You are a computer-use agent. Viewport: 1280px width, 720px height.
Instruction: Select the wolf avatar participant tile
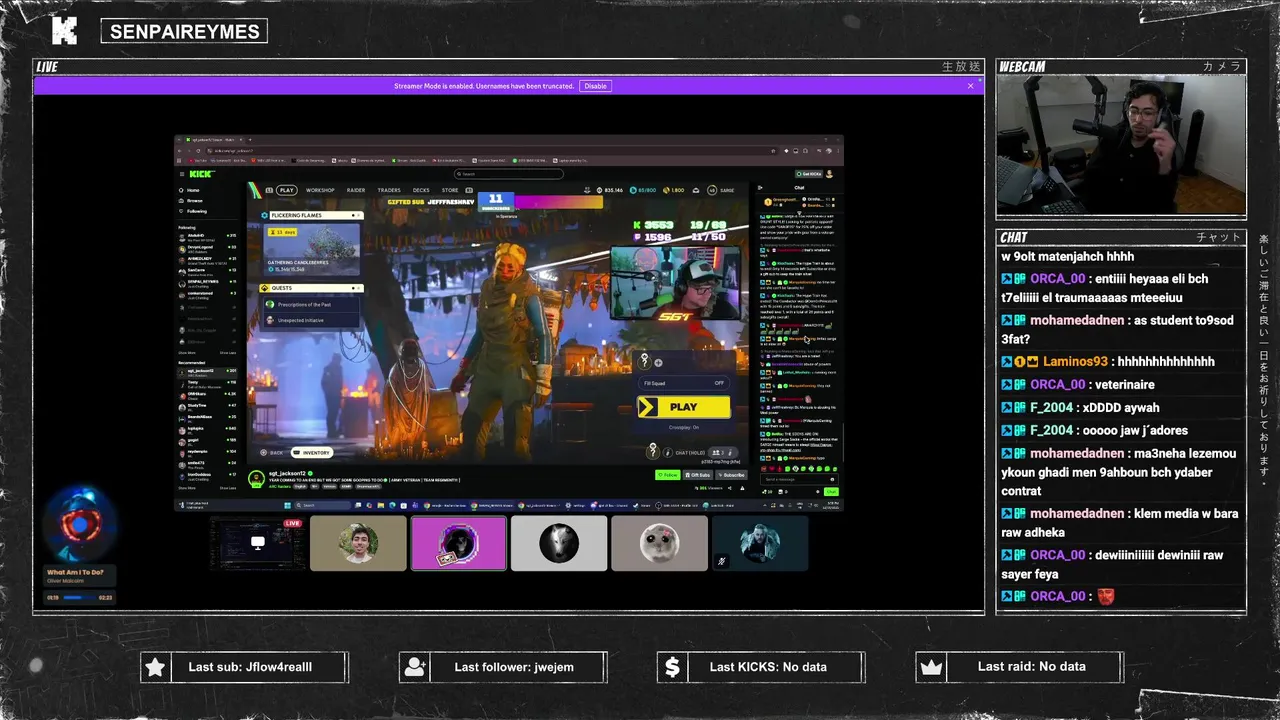click(558, 543)
